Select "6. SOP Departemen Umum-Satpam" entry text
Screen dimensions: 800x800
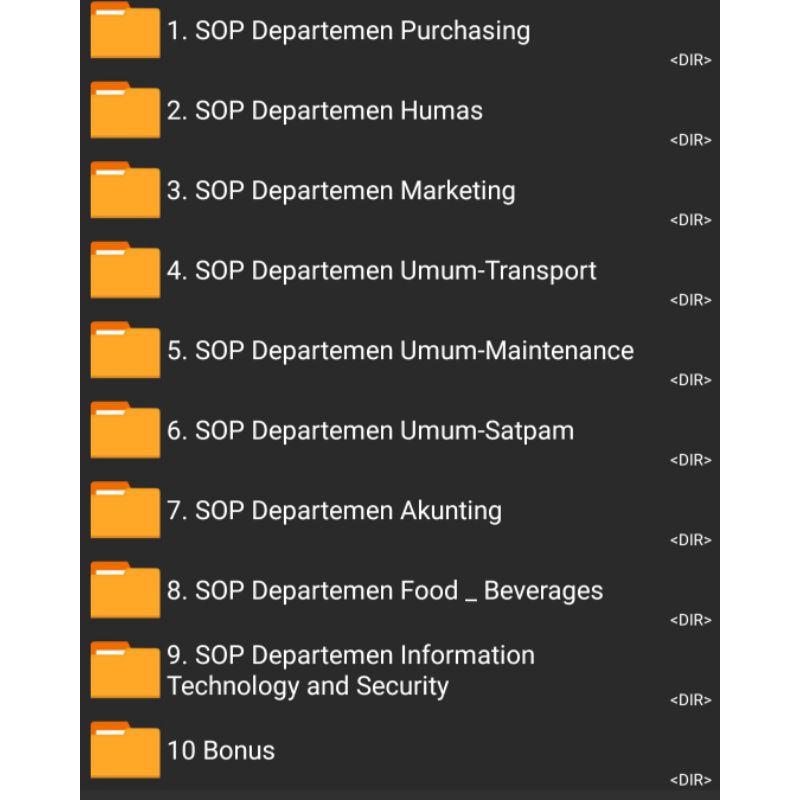point(370,431)
